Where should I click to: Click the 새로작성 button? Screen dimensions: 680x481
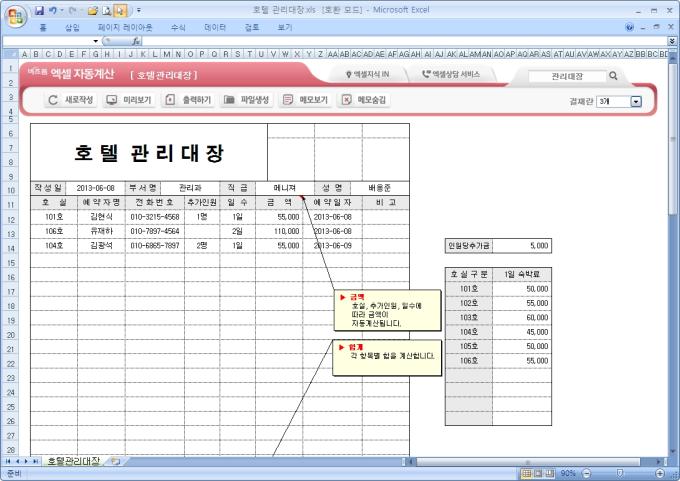72,100
